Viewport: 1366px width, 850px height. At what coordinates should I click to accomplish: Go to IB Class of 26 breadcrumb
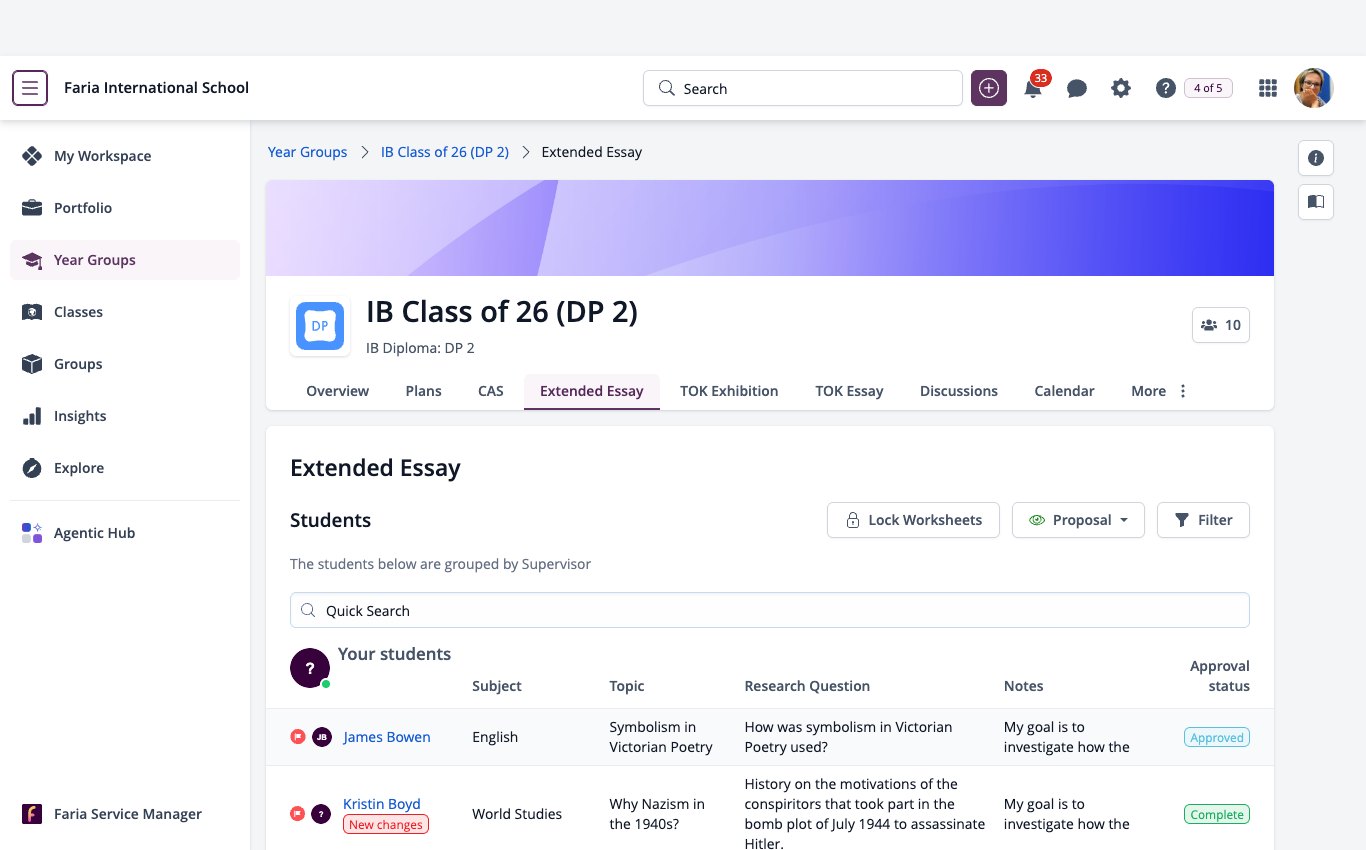445,152
